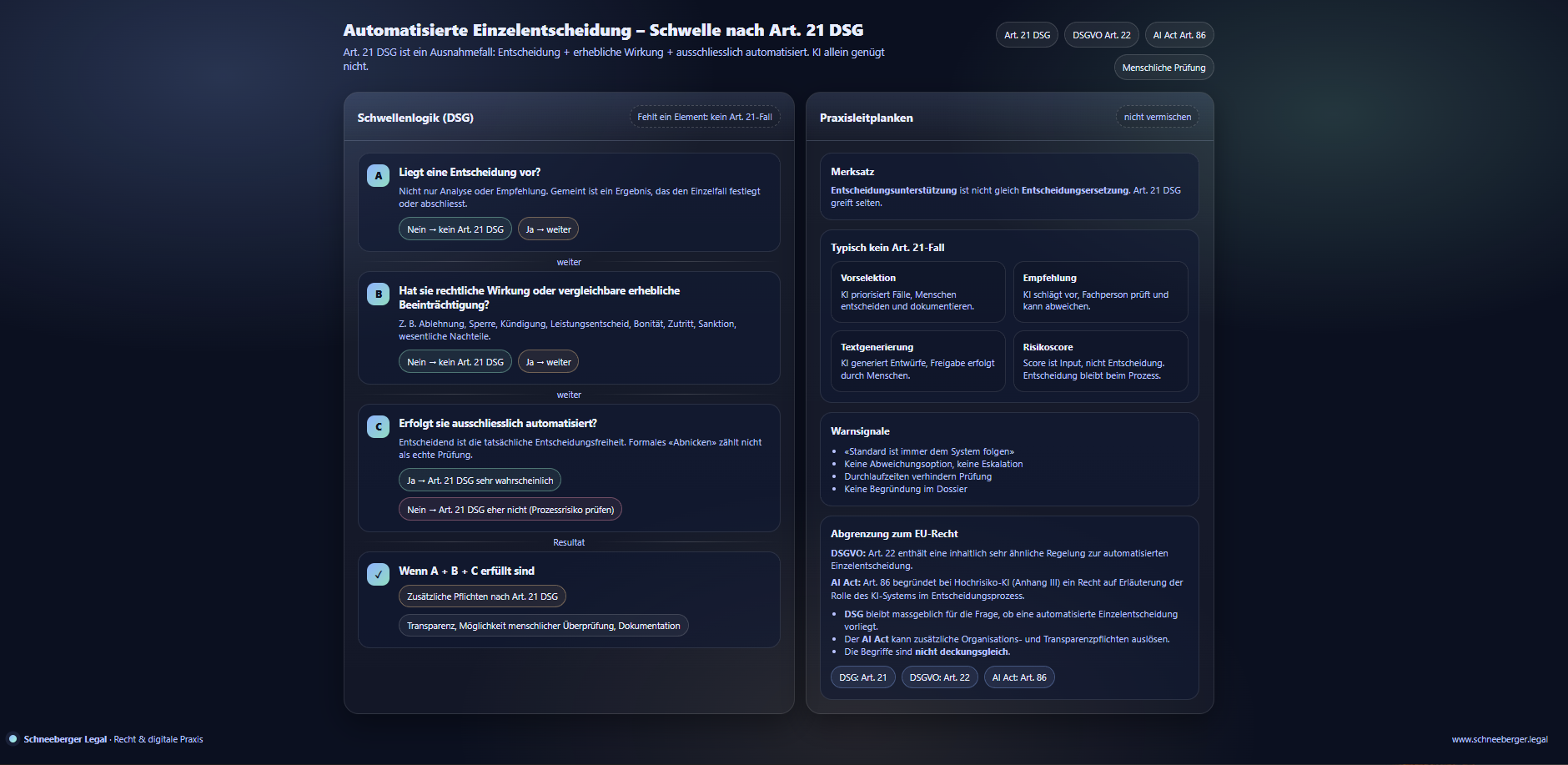Click the "Schwellenlogik (DSG)" panel heading
The width and height of the screenshot is (1568, 765).
coord(415,118)
